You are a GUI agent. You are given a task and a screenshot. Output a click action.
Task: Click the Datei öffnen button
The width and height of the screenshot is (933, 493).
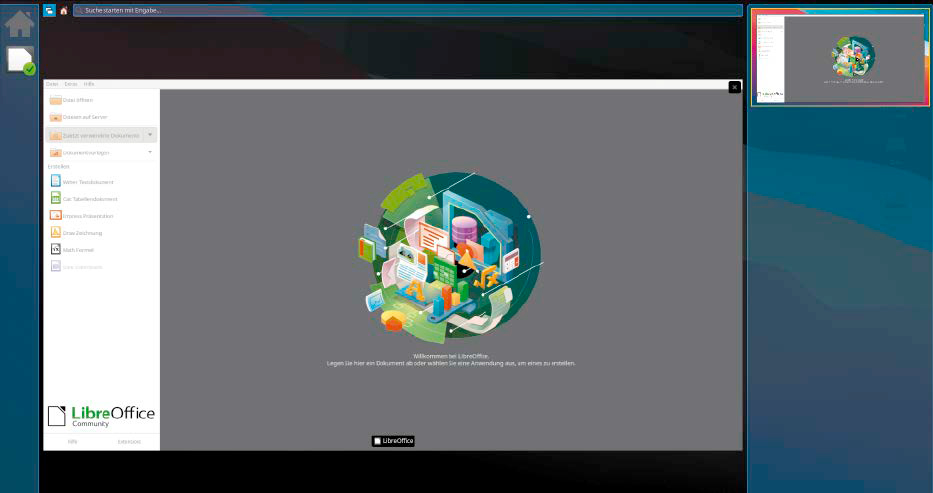click(72, 101)
